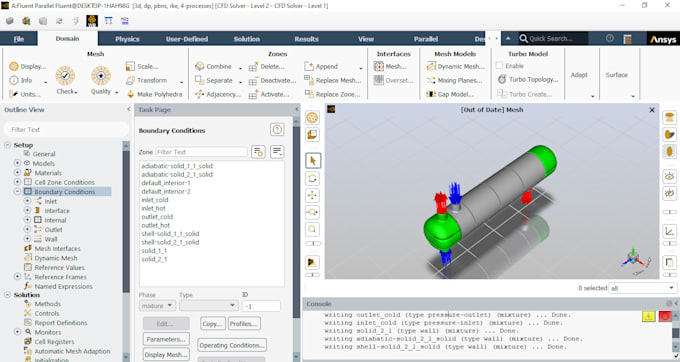Screen dimensions: 680x362
Task: Select the pointer tool in graphics toolbar
Action: [x=312, y=160]
